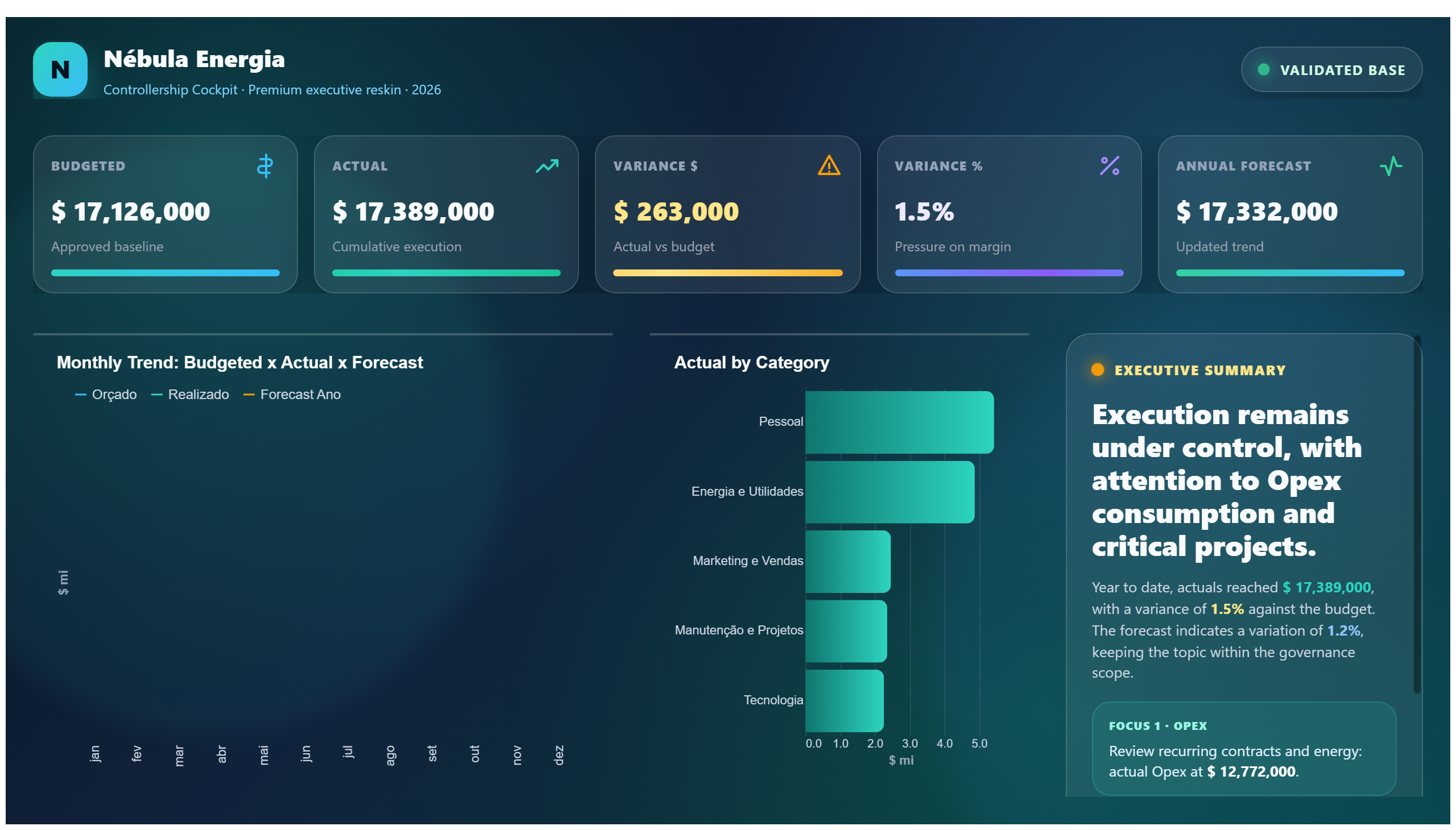Click the $ 17,126,000 budgeted value
The width and height of the screenshot is (1456, 830).
click(131, 211)
